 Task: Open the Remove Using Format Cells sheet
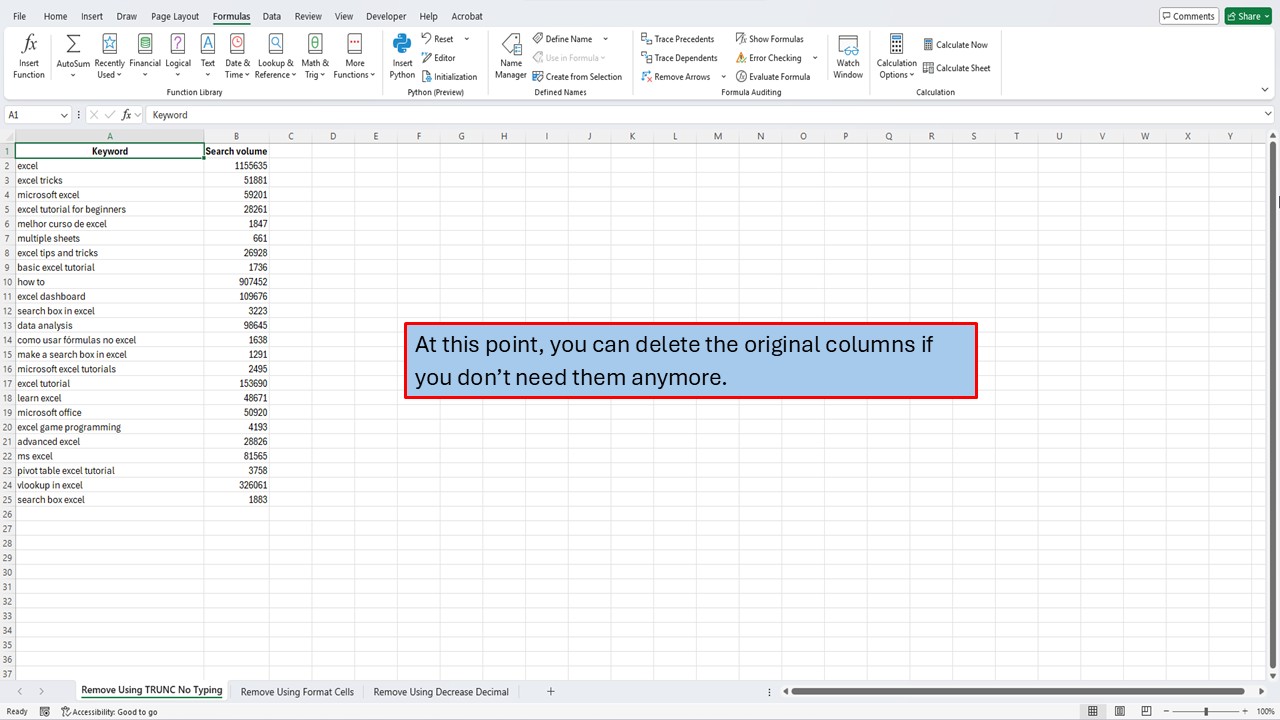[296, 691]
